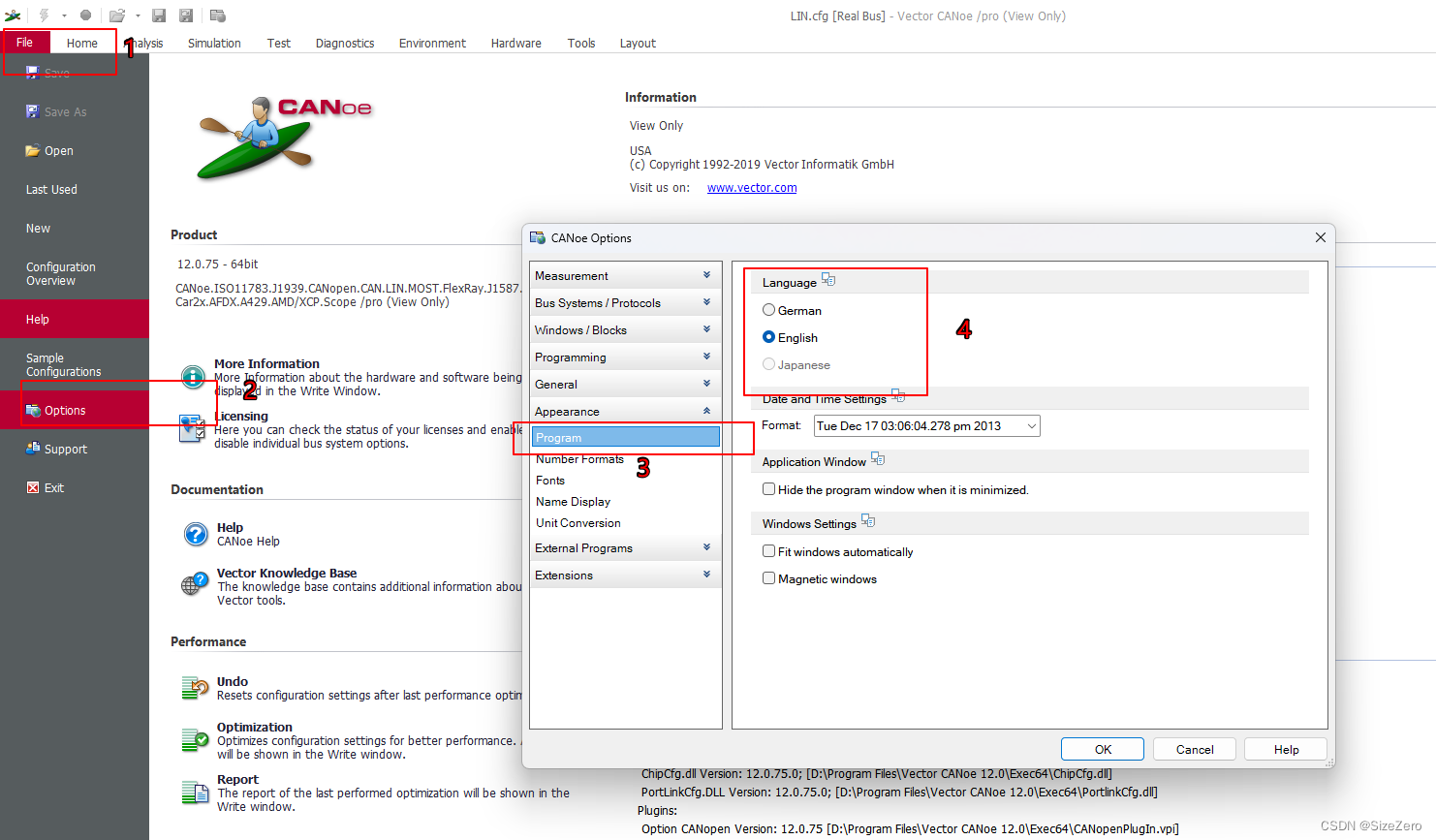Image resolution: width=1436 pixels, height=840 pixels.
Task: Open the Environment ribbon tab
Action: pyautogui.click(x=432, y=44)
